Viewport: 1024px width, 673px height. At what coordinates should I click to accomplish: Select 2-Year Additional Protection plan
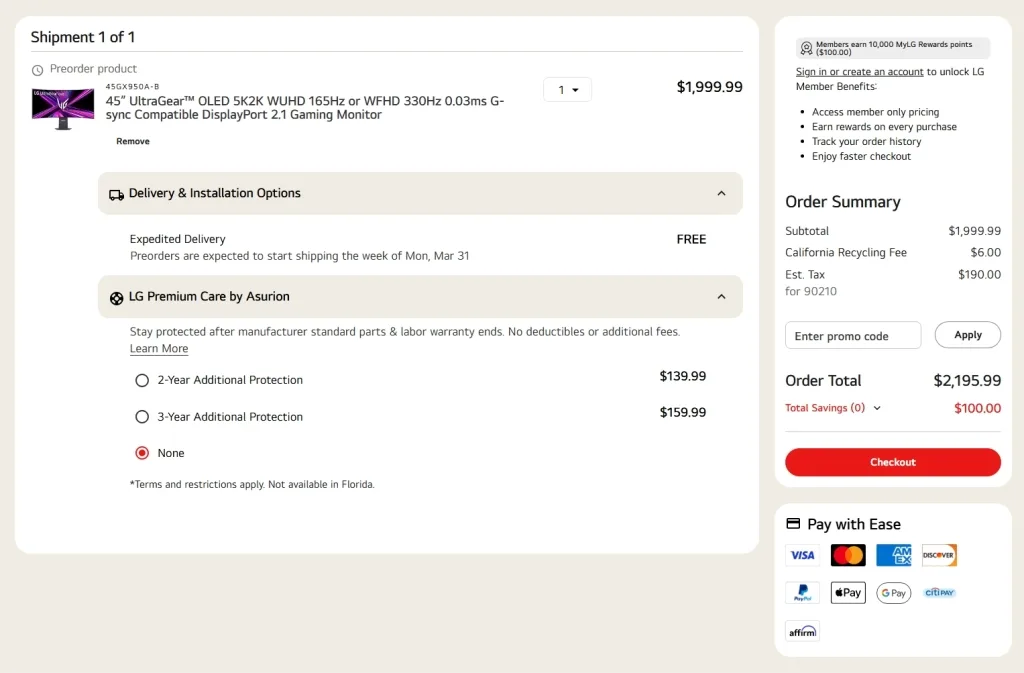point(142,380)
